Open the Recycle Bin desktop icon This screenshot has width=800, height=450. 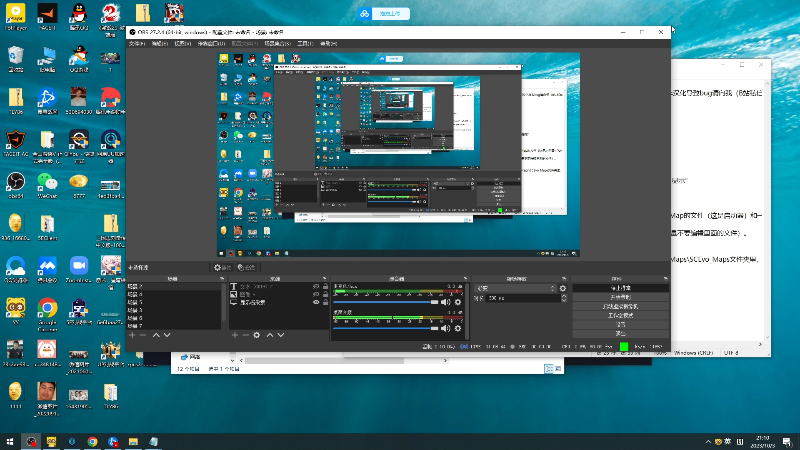tap(16, 58)
